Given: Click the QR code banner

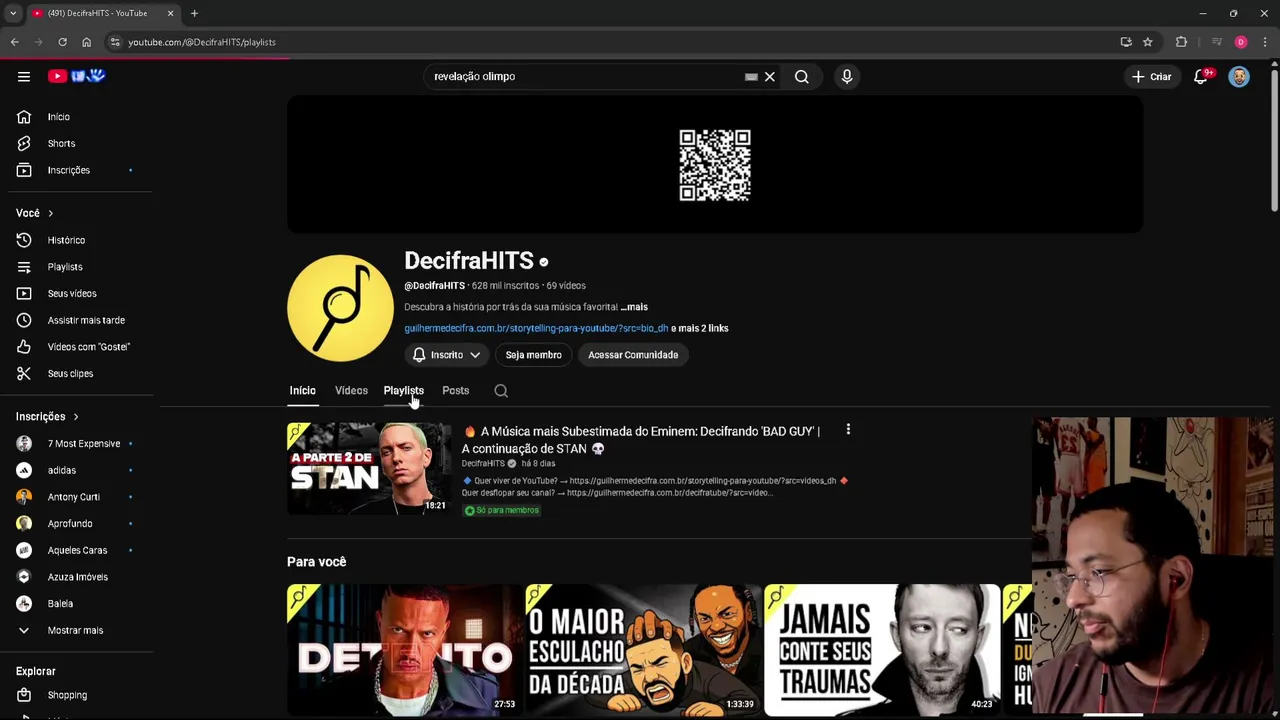Looking at the screenshot, I should (715, 165).
